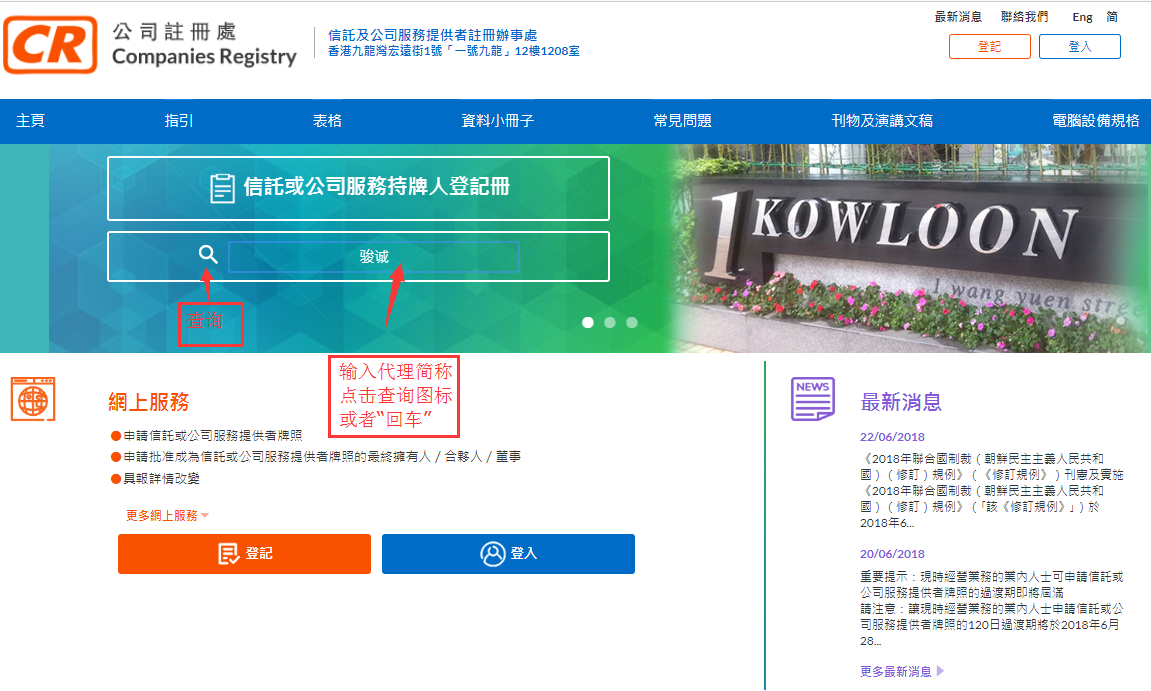Click the CR Companies Registry logo
1151x691 pixels.
point(50,45)
